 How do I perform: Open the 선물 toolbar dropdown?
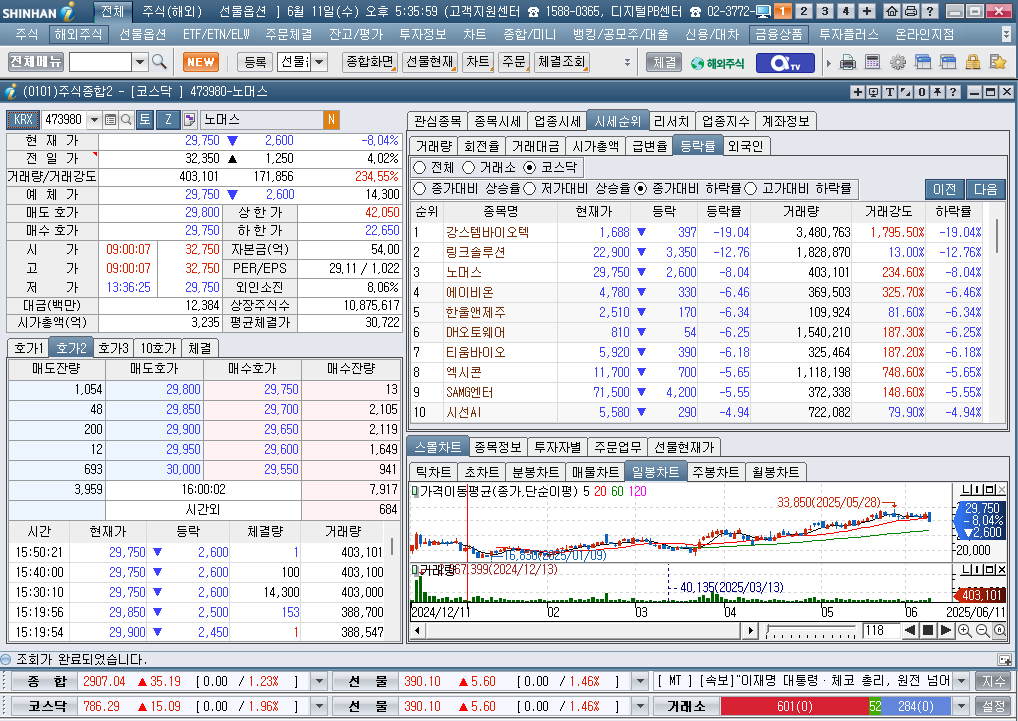coord(319,62)
